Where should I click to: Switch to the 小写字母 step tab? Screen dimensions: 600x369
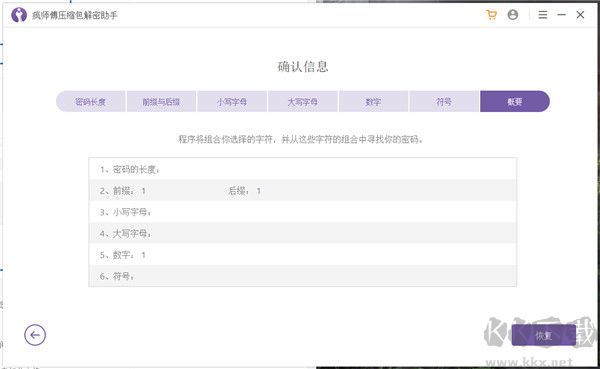tap(232, 101)
